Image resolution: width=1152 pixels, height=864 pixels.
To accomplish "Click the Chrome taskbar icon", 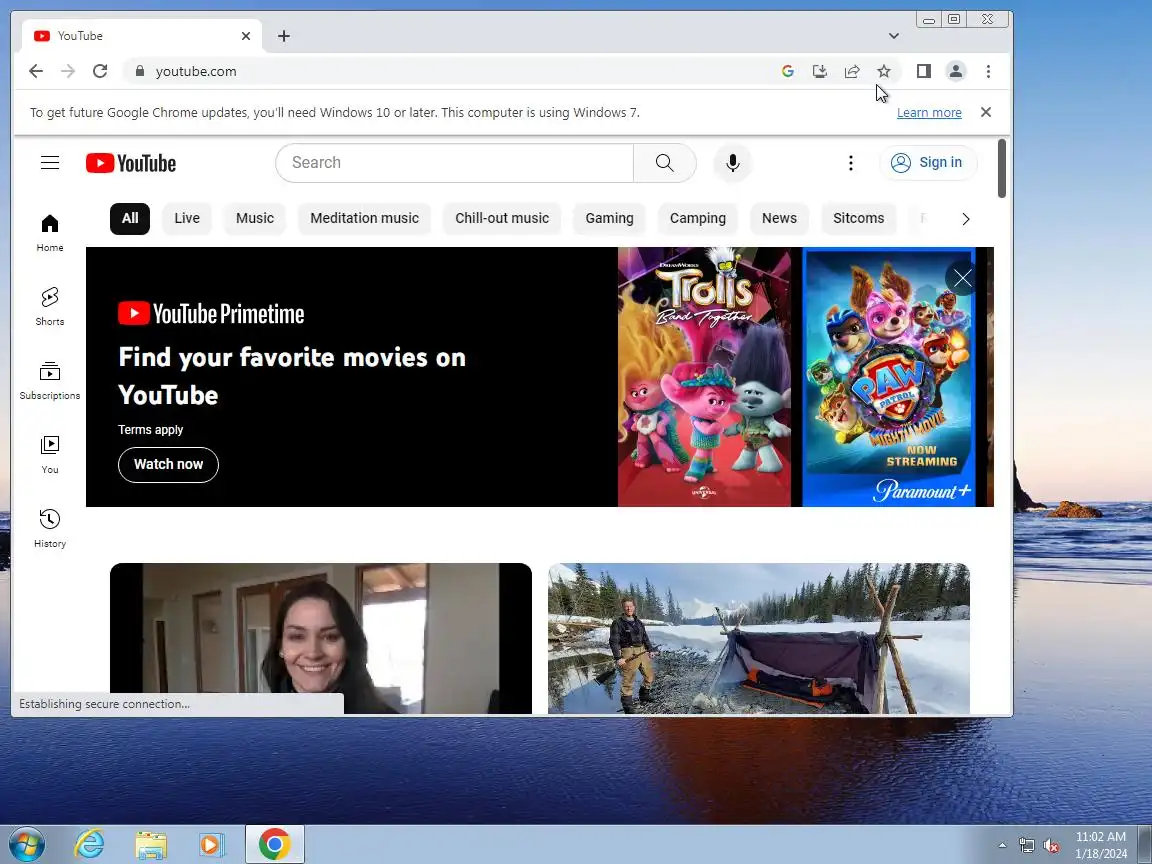I will [274, 844].
